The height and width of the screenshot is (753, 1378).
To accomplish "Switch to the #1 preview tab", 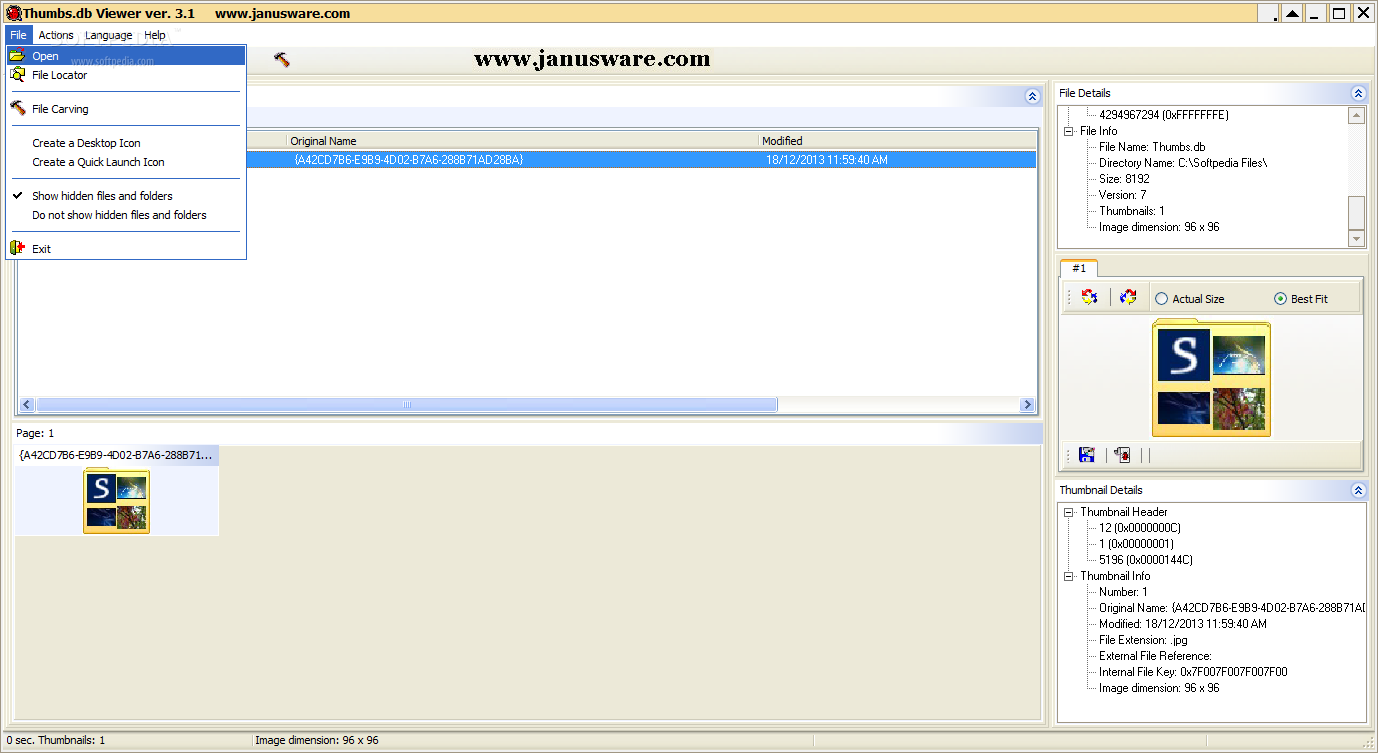I will (x=1079, y=268).
